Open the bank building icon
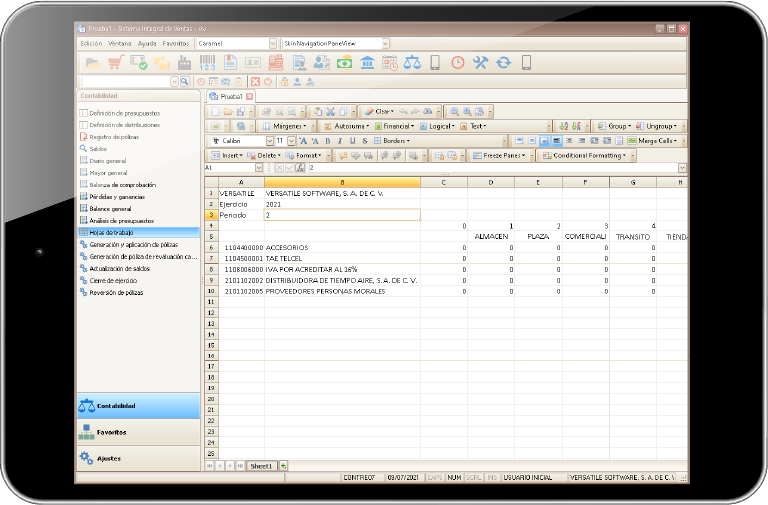The image size is (768, 505). pos(367,63)
